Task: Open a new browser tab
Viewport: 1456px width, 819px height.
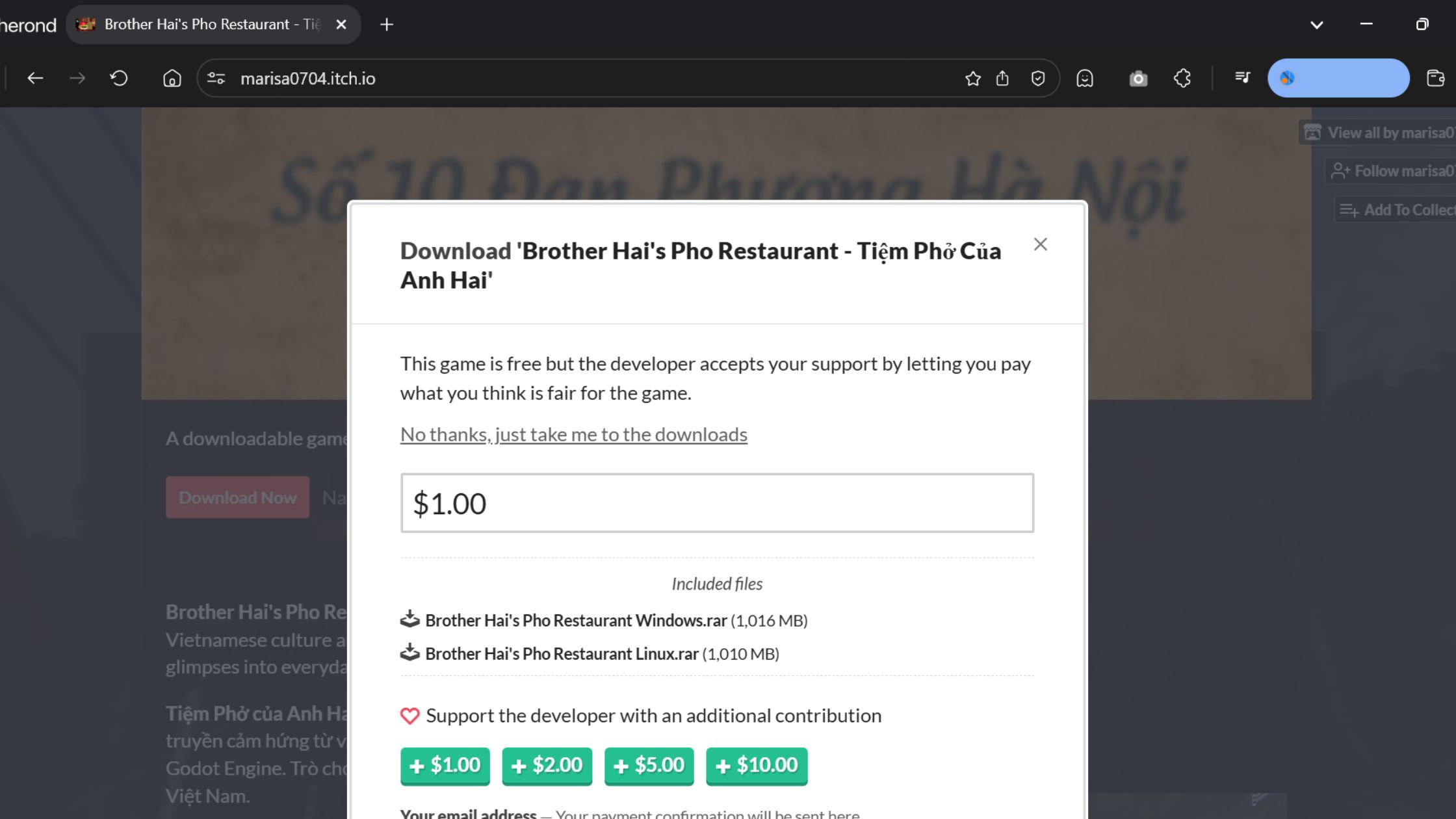Action: click(386, 24)
